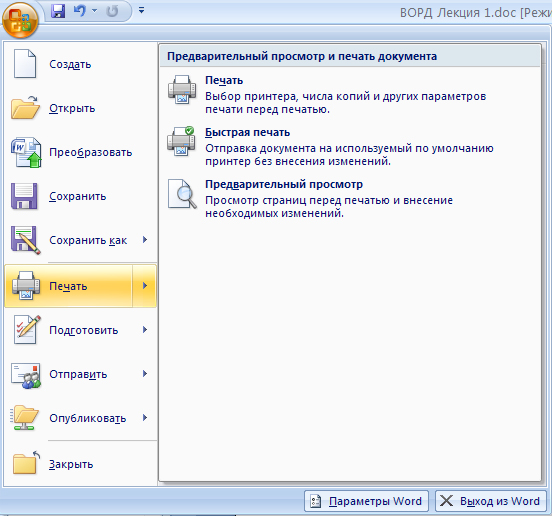The height and width of the screenshot is (516, 552).
Task: Click the blank page icon for Создать
Action: pyautogui.click(x=25, y=64)
